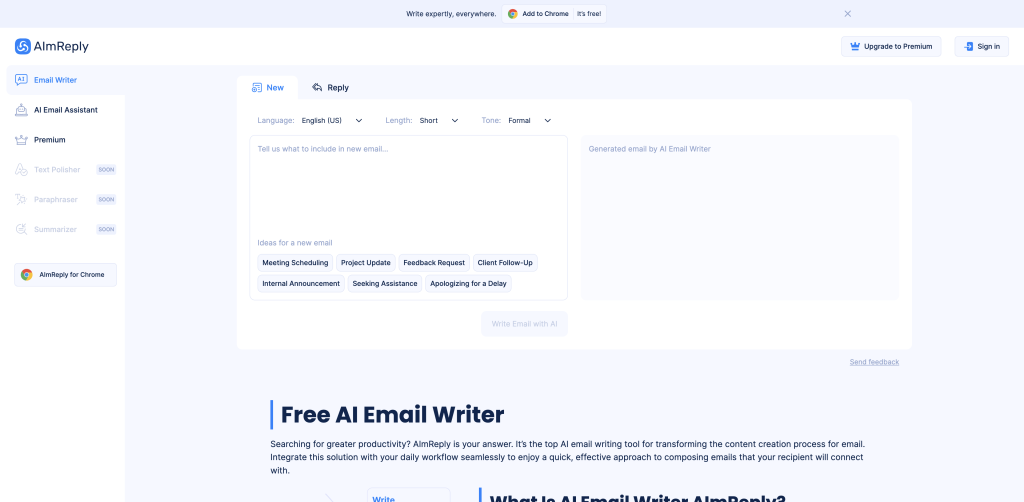Choose Client Follow-Up idea chip
This screenshot has width=1024, height=502.
click(505, 263)
